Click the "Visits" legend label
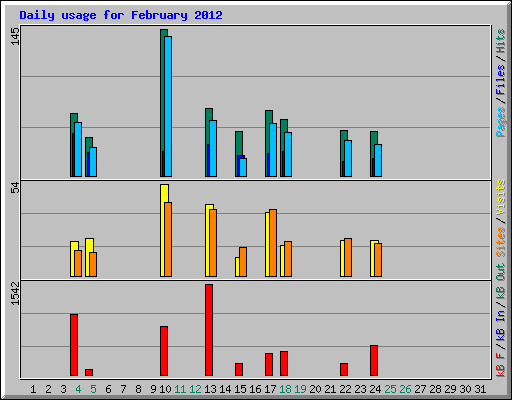Viewport: 512px width, 400px height. [501, 197]
